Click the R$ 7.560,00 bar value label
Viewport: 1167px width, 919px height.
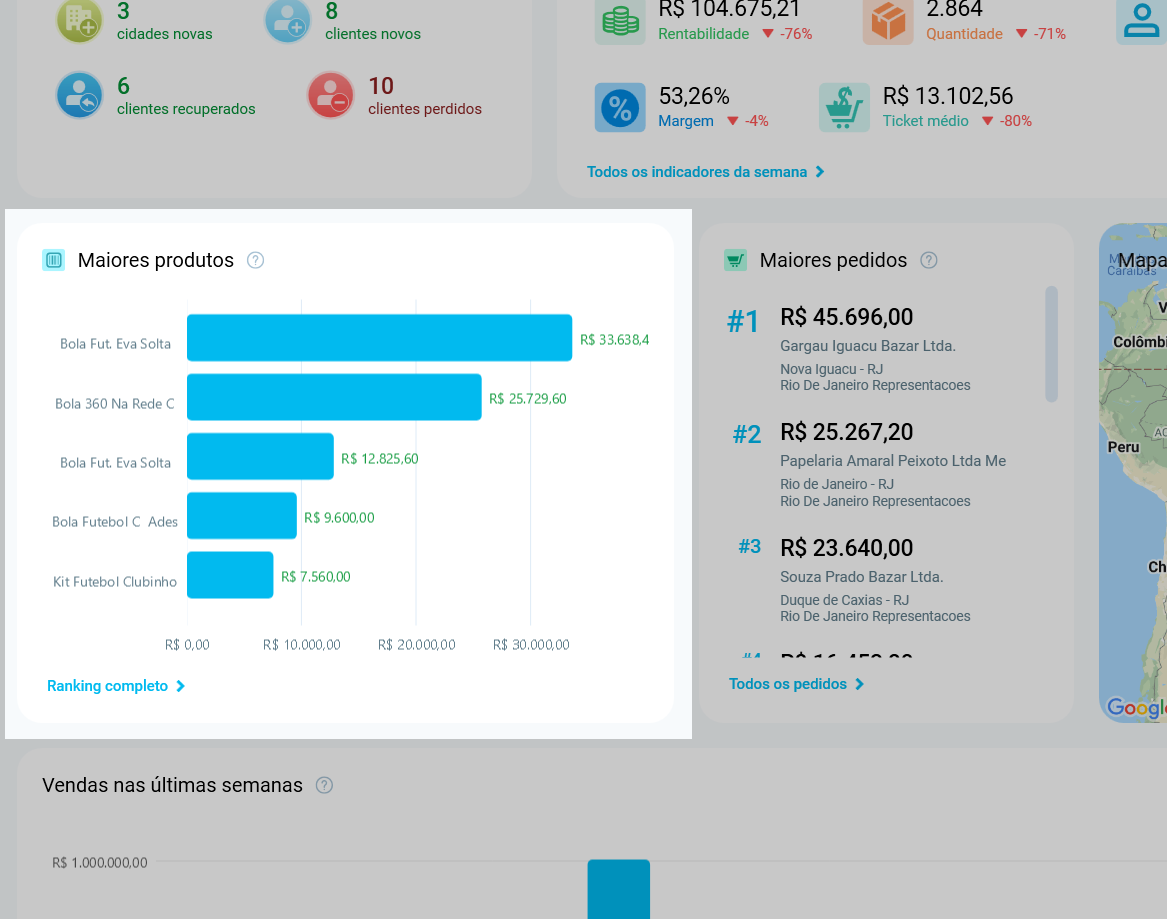tap(316, 577)
